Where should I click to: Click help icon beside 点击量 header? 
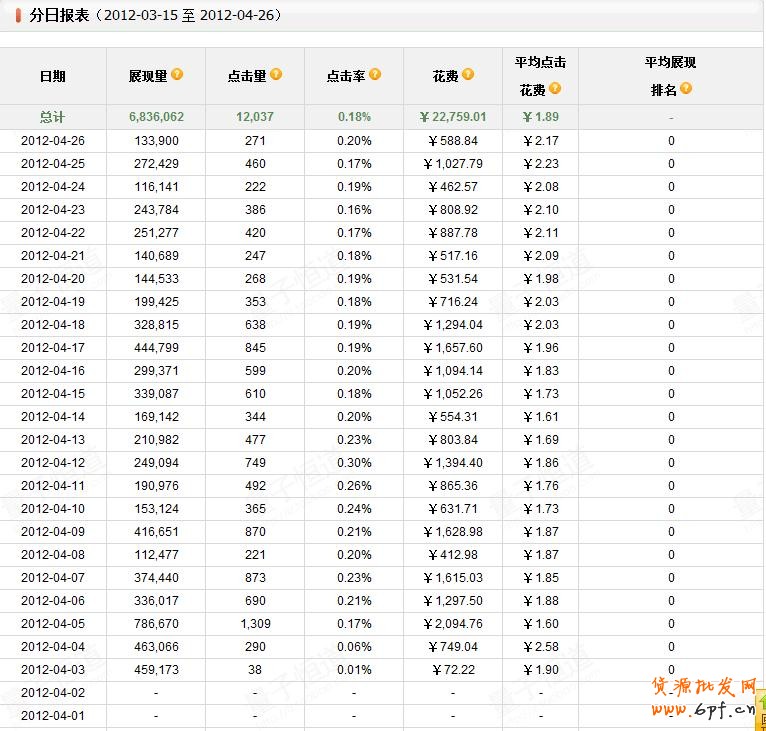(276, 75)
